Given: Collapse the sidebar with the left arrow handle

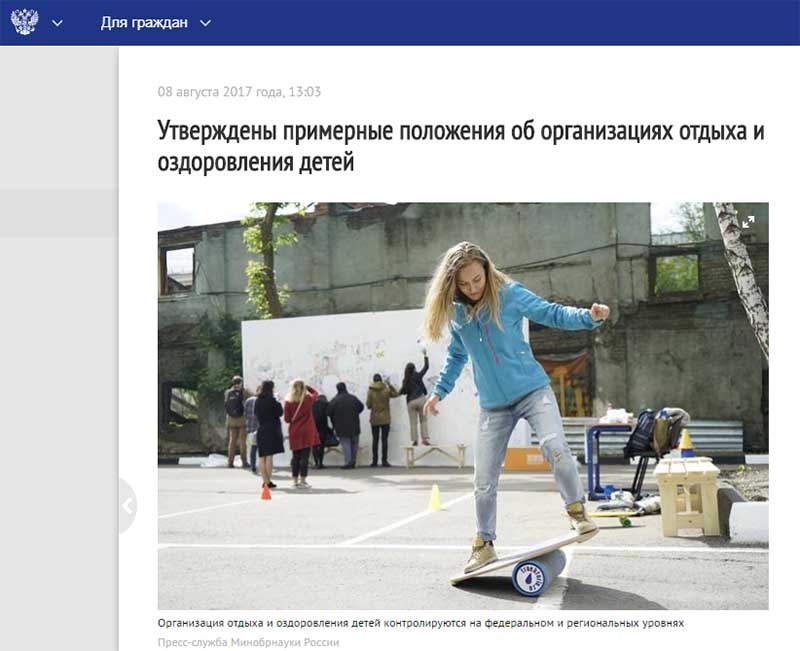Looking at the screenshot, I should 128,506.
